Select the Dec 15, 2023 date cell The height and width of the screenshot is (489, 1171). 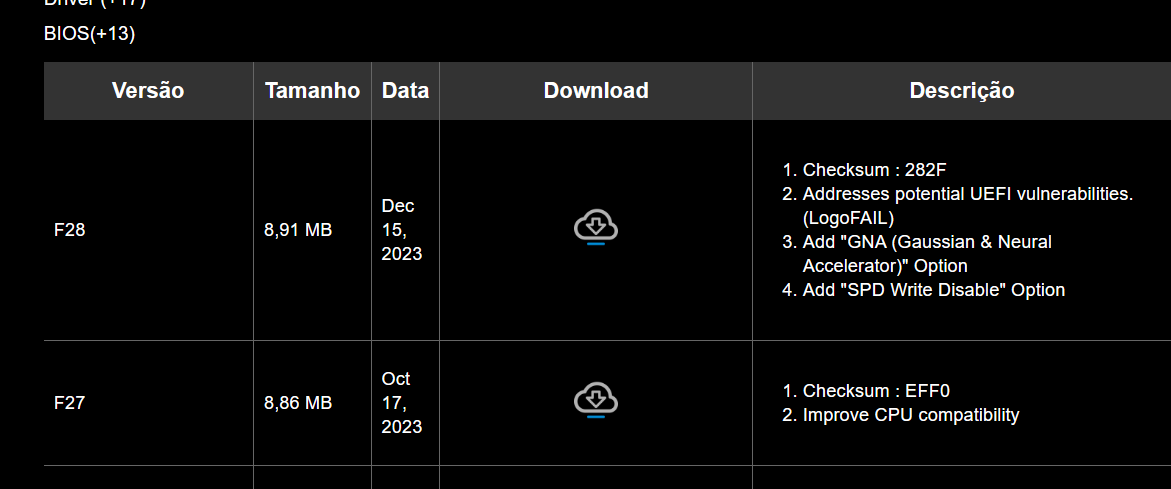[x=402, y=230]
